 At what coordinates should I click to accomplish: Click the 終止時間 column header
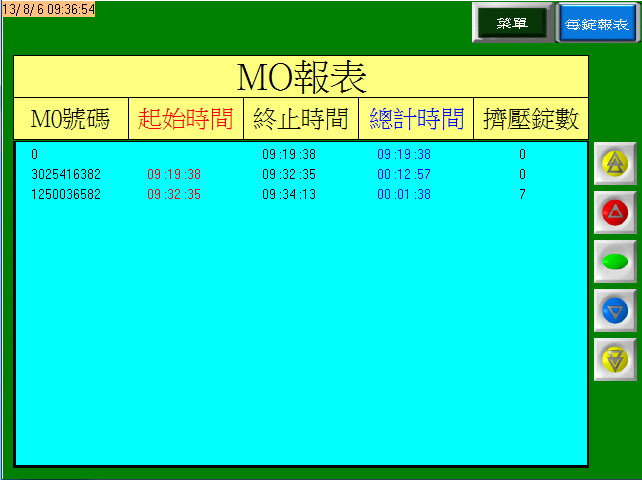click(301, 119)
